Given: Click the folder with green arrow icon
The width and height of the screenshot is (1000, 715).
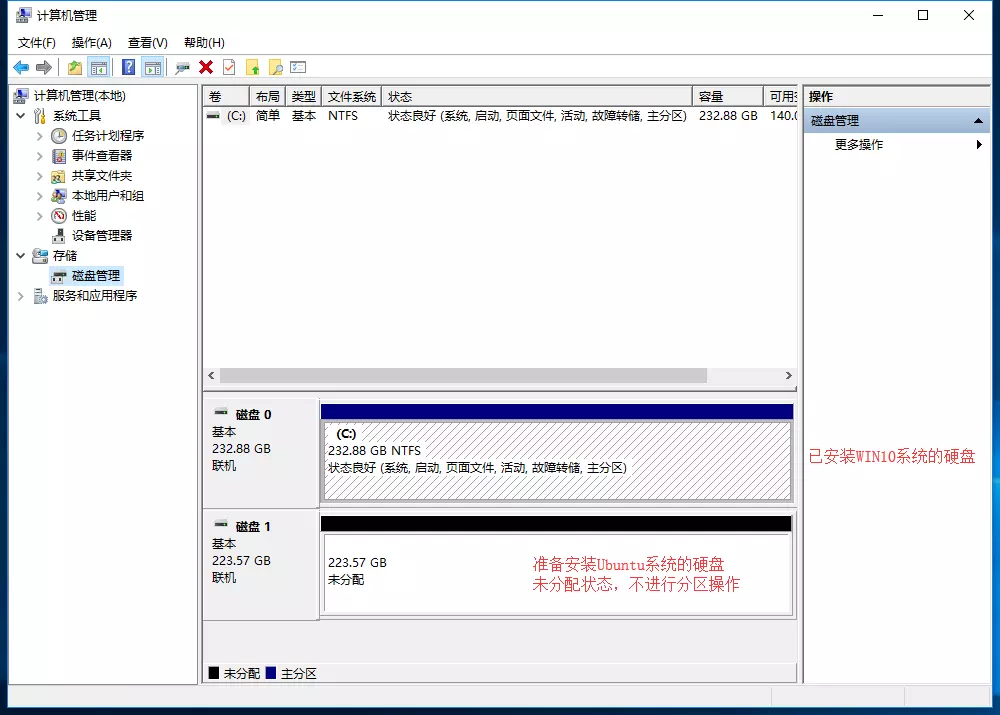Looking at the screenshot, I should pyautogui.click(x=253, y=68).
